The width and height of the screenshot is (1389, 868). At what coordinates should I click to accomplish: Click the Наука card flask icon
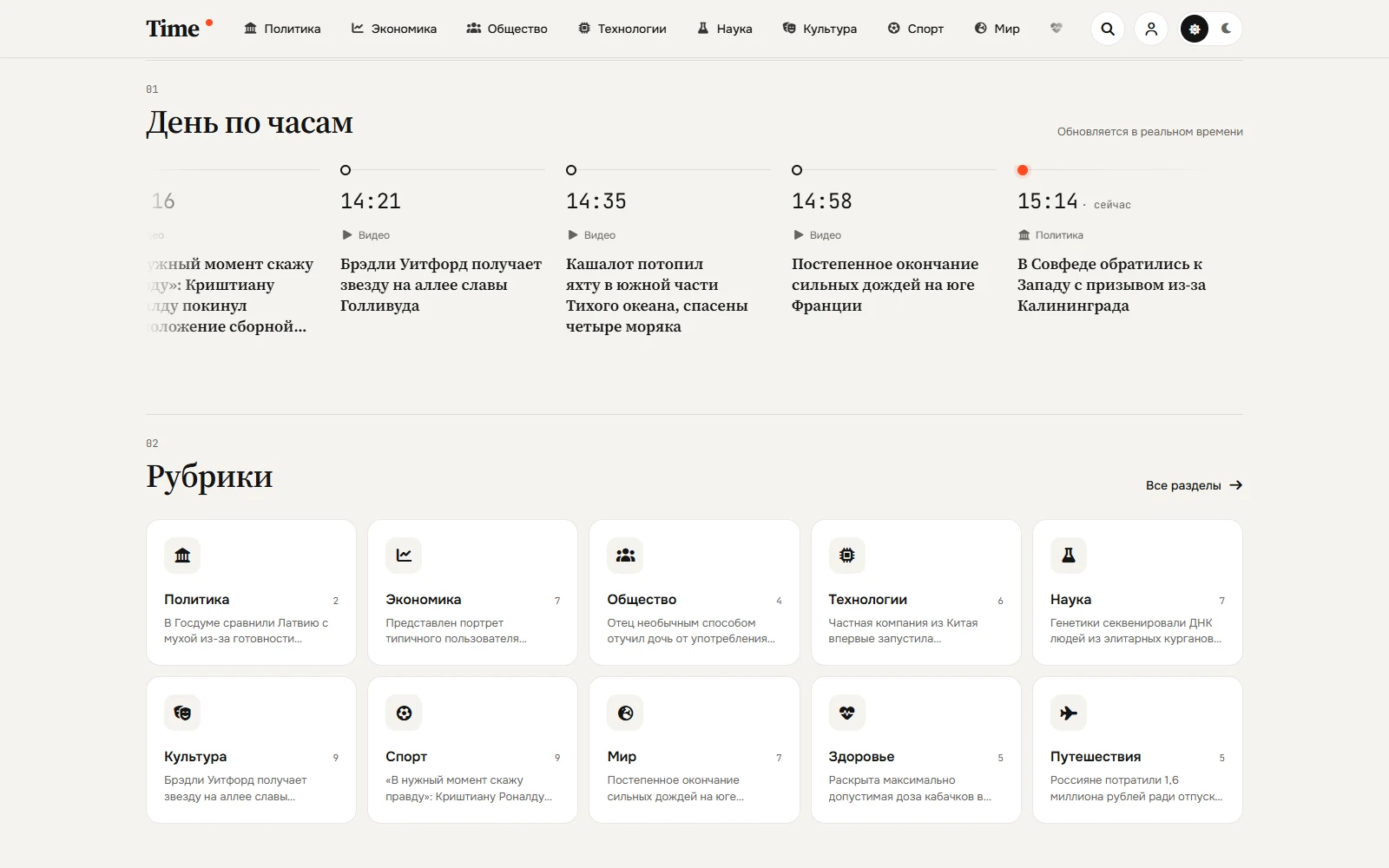1069,556
